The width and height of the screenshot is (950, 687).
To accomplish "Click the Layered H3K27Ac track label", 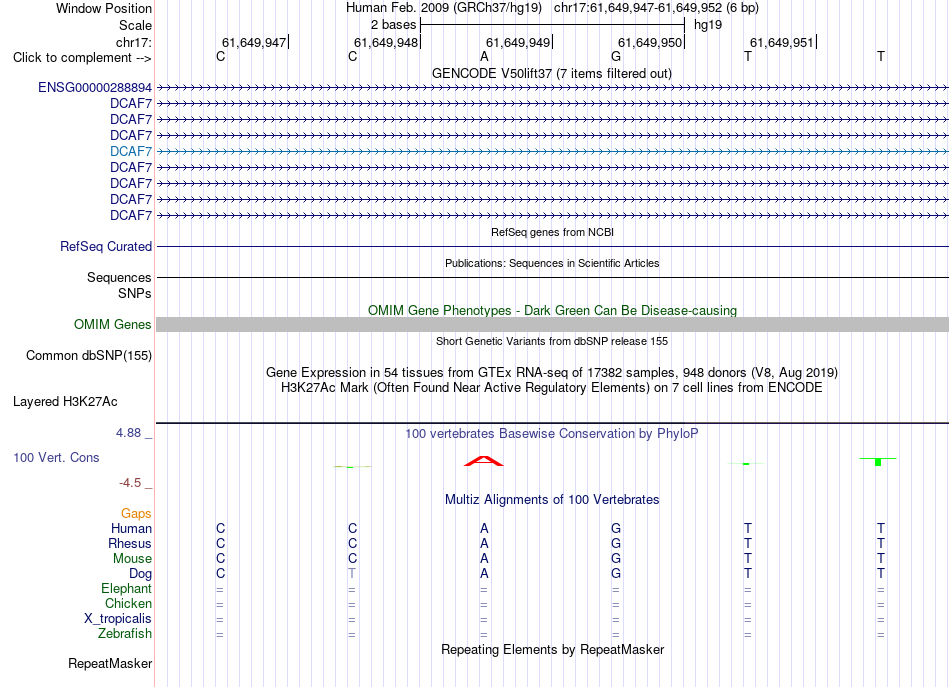I will pyautogui.click(x=65, y=402).
